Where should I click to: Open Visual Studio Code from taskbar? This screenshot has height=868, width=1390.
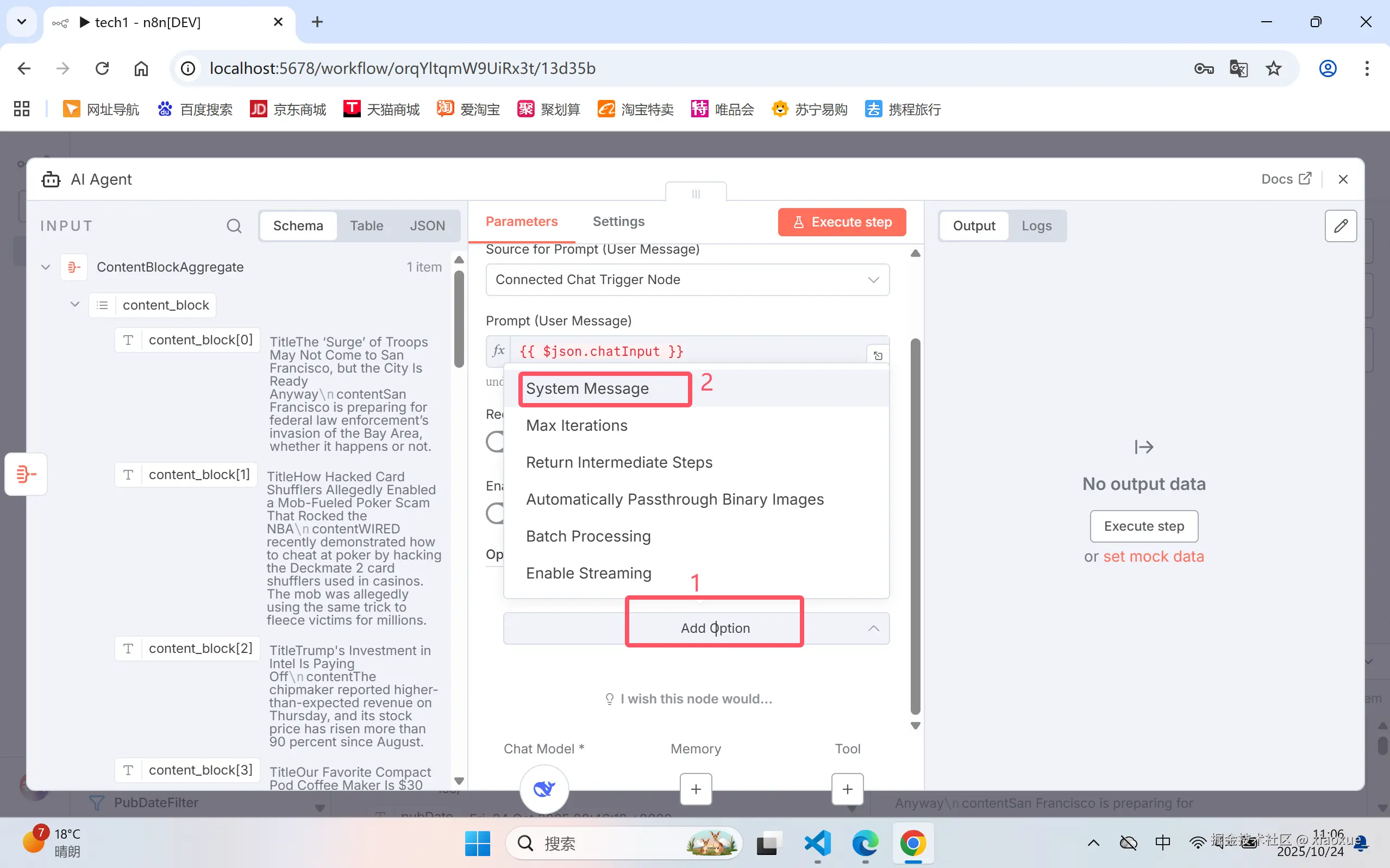click(818, 844)
